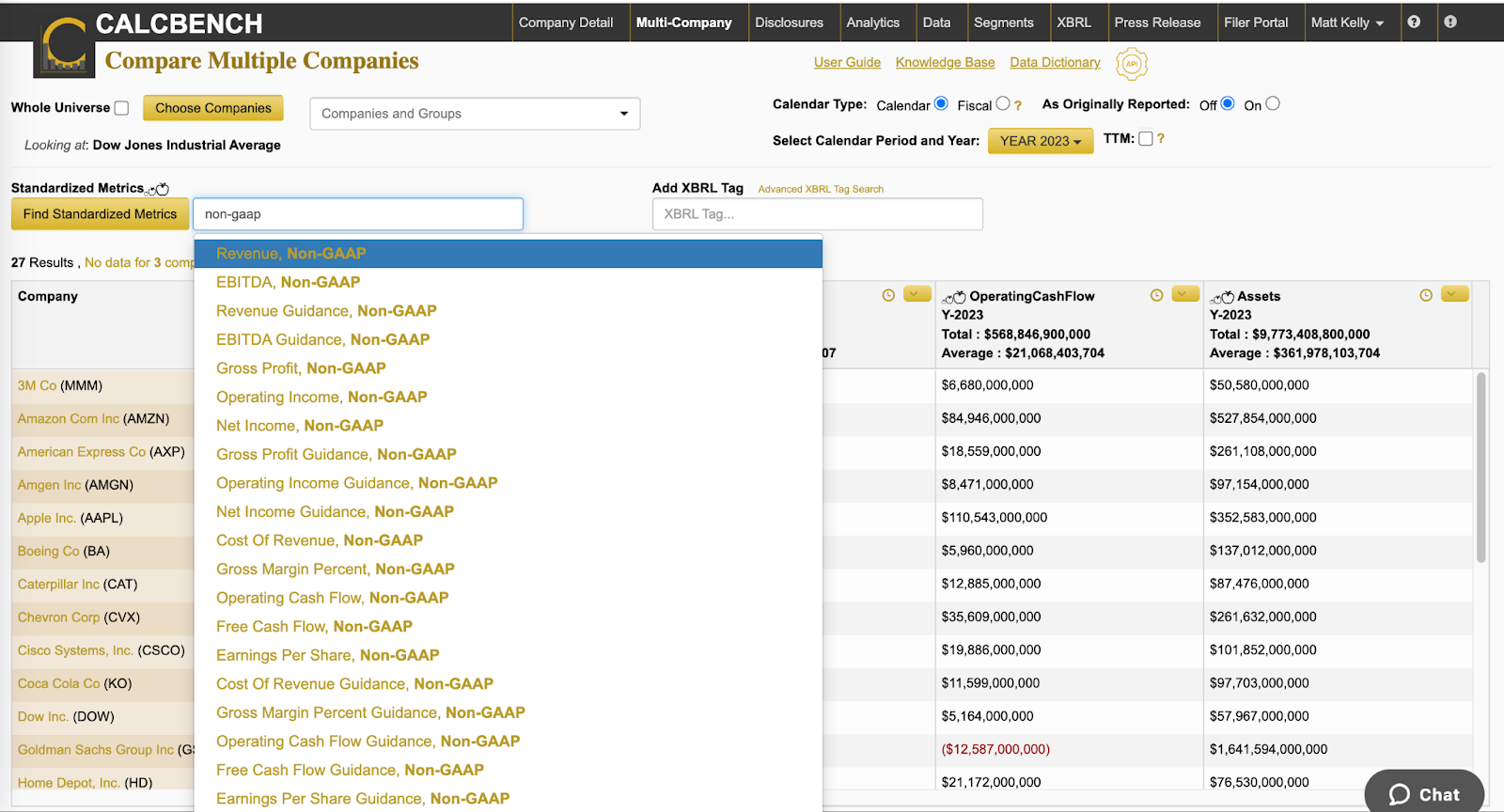Open the Knowledge Base link

[x=945, y=62]
